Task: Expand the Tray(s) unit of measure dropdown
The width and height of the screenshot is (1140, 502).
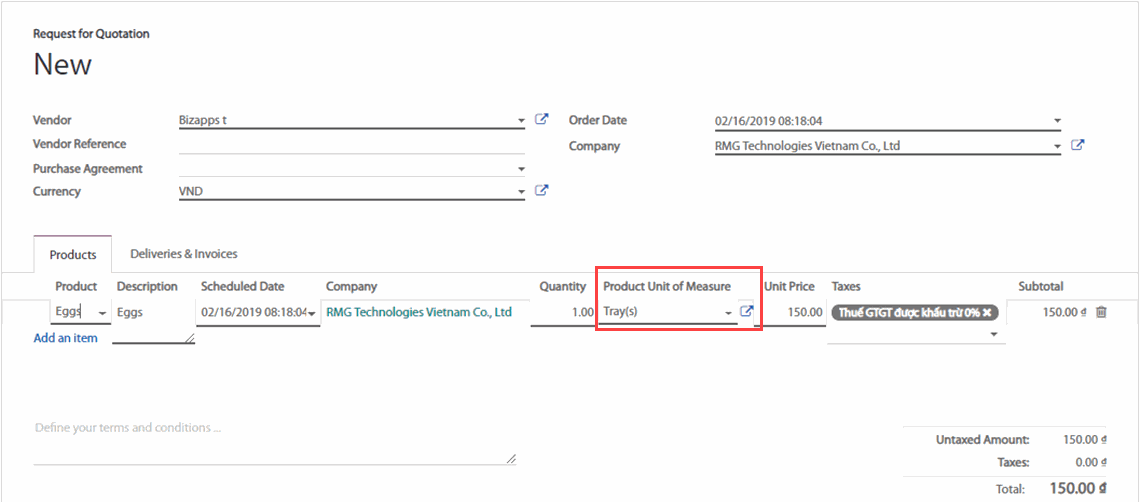Action: pos(728,313)
